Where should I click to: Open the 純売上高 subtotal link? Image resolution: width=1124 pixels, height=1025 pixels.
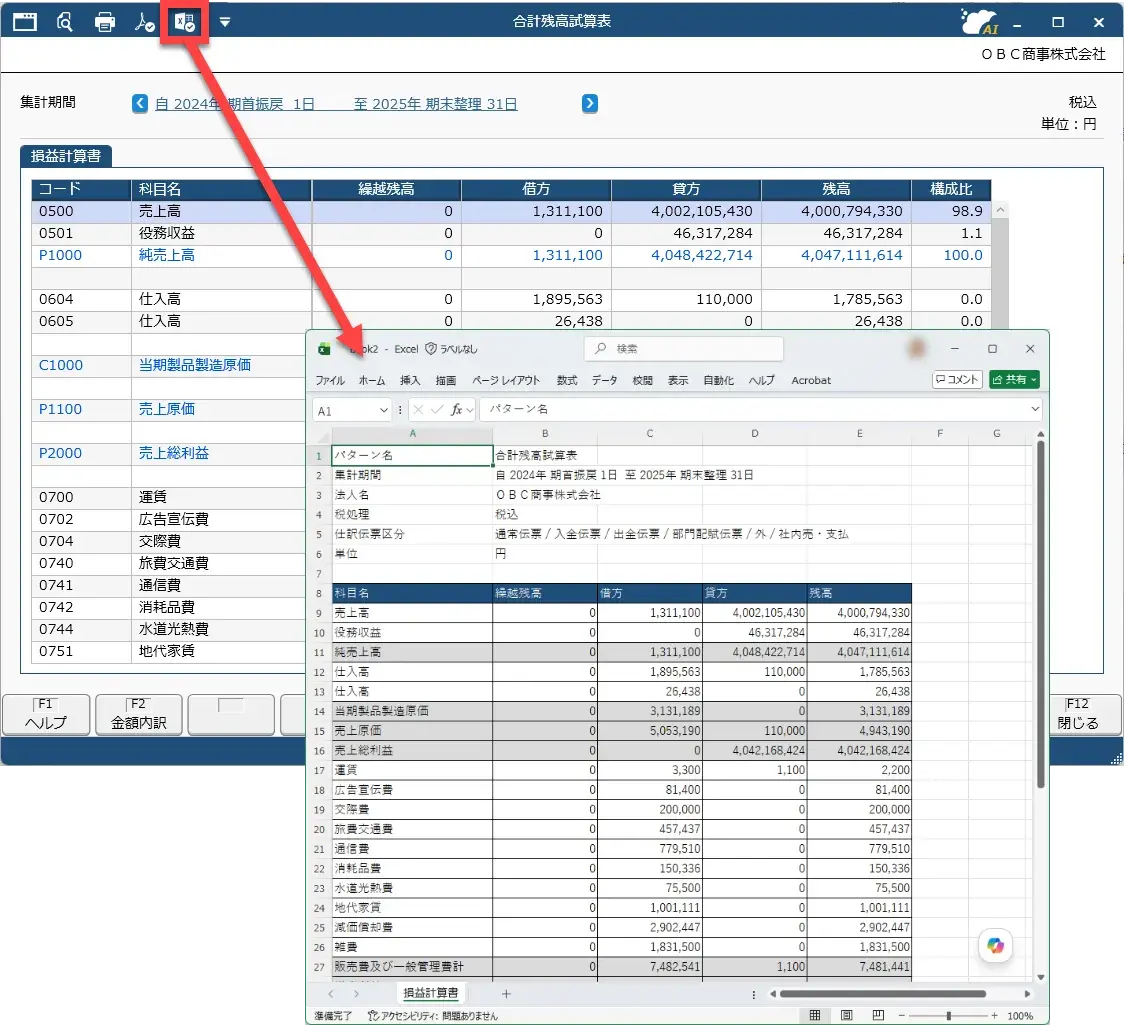tap(166, 255)
